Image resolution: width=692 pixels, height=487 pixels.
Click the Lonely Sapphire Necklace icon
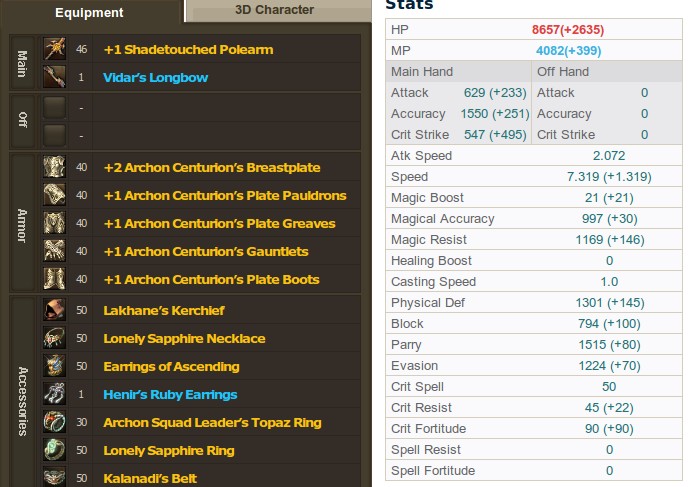click(x=55, y=338)
